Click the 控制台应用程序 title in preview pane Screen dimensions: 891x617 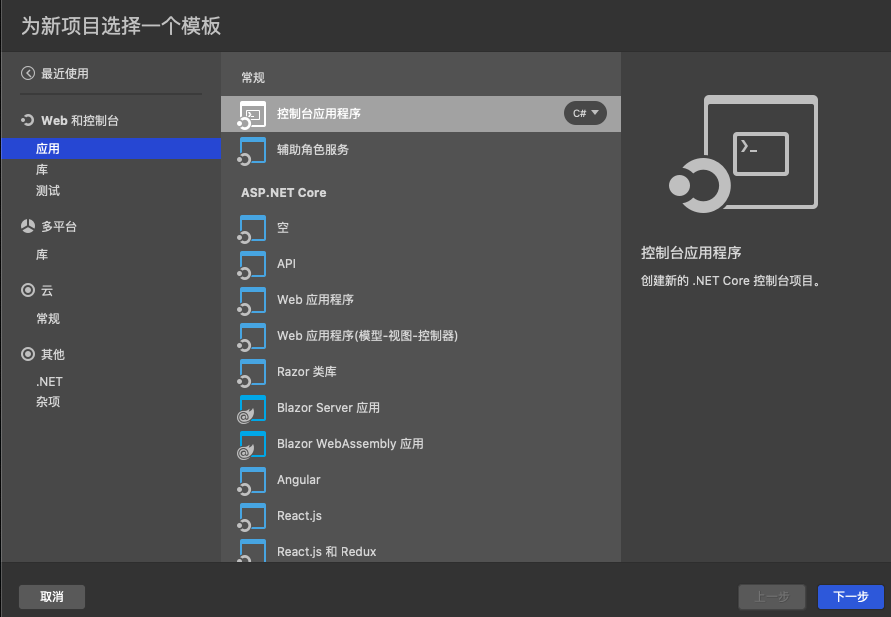[x=691, y=253]
